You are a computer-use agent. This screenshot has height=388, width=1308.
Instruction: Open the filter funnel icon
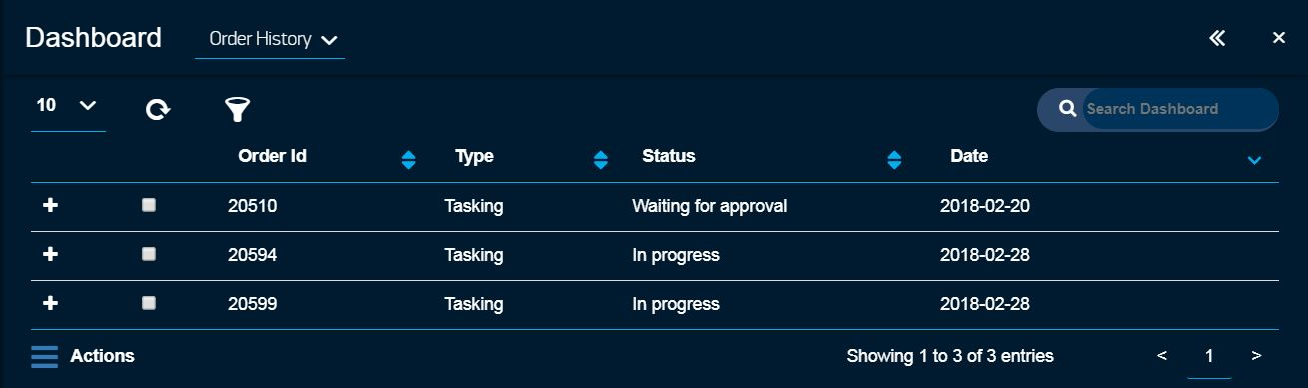[236, 109]
